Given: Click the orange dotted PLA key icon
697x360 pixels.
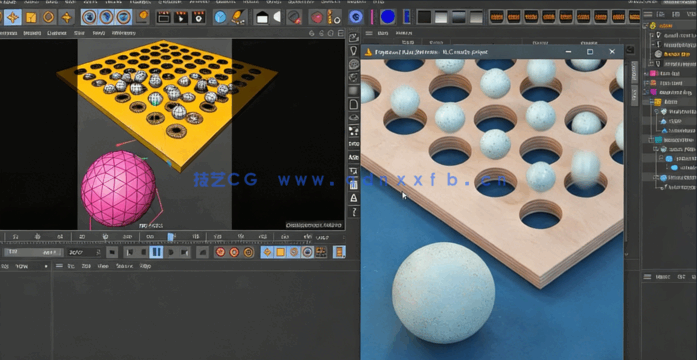Looking at the screenshot, I should pos(320,252).
